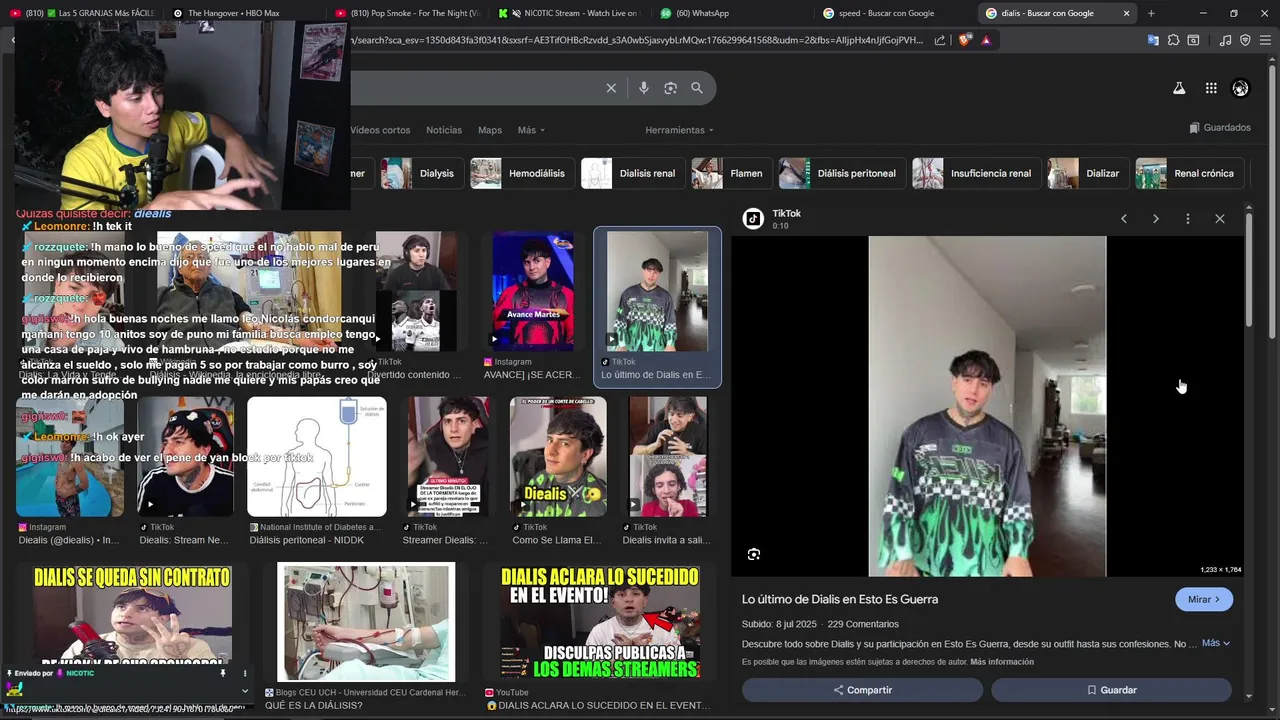Open the Avance Martes Instagram thumbnail
Image resolution: width=1280 pixels, height=720 pixels.
point(533,291)
